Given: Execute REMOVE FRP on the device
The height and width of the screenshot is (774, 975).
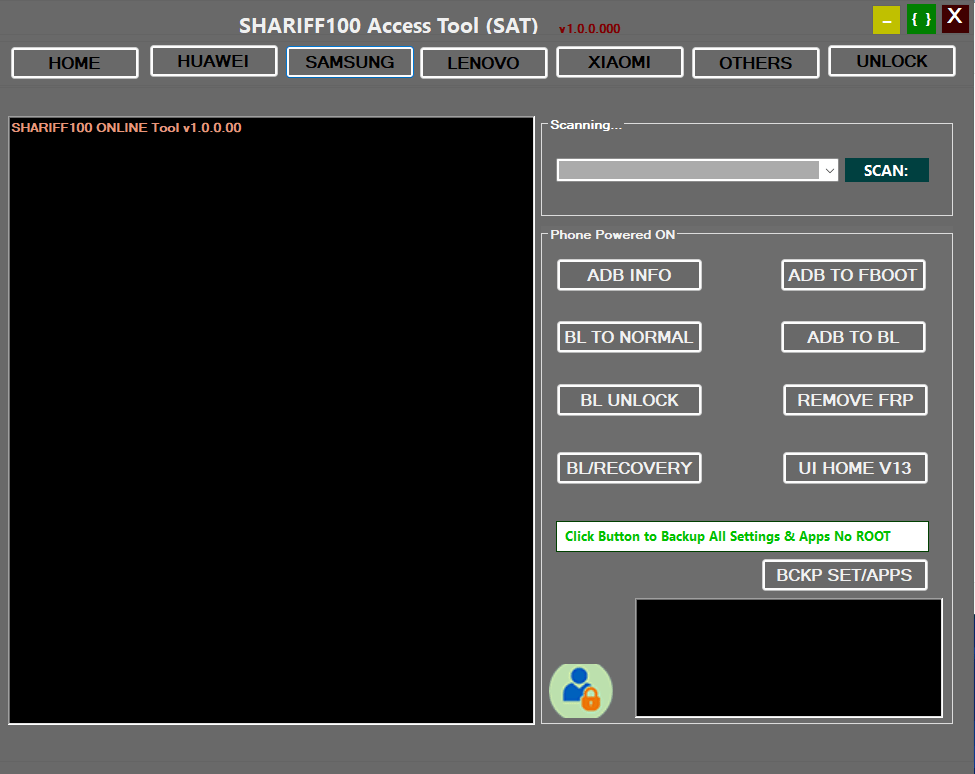Looking at the screenshot, I should click(855, 400).
